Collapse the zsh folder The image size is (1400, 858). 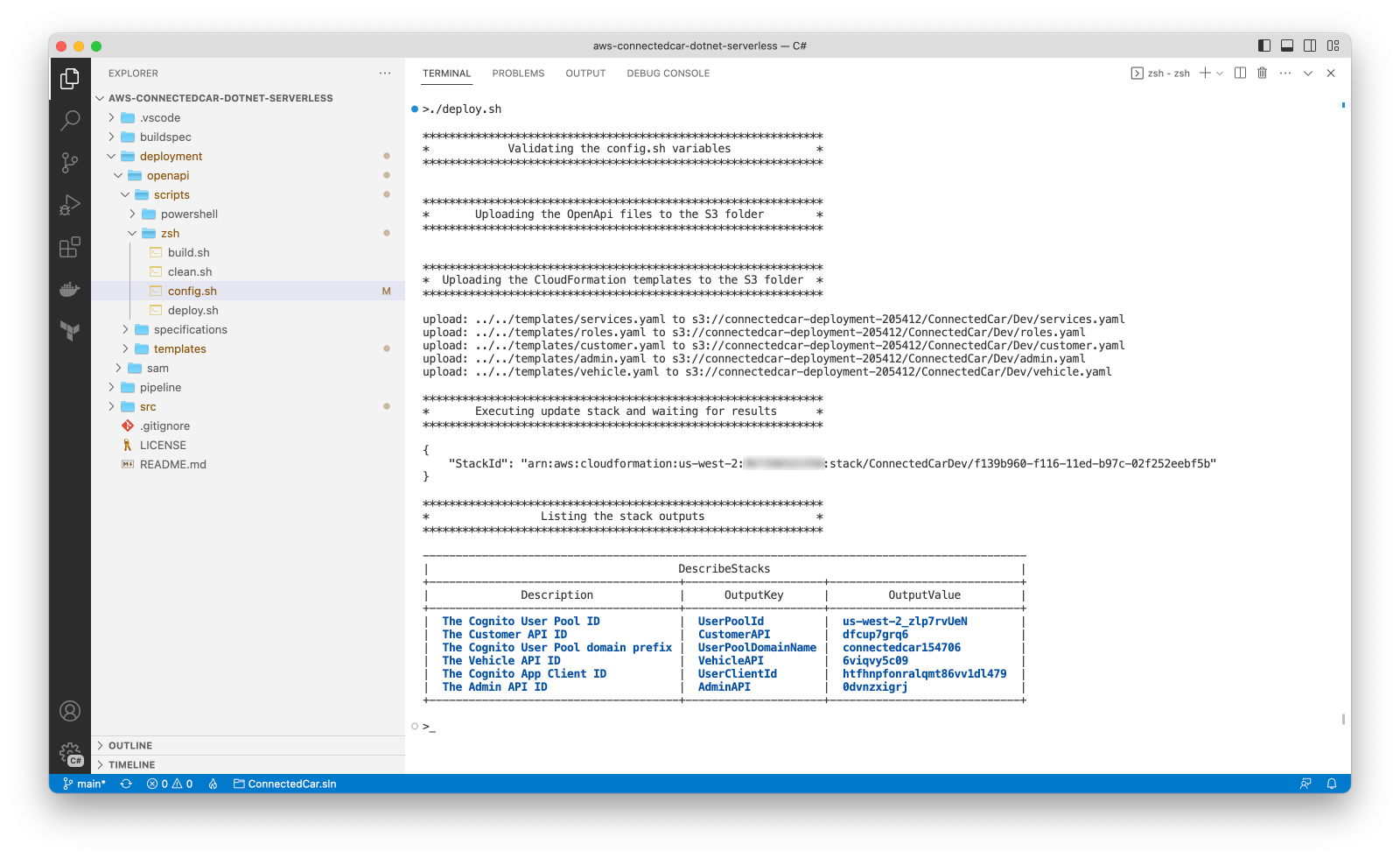pyautogui.click(x=248, y=233)
